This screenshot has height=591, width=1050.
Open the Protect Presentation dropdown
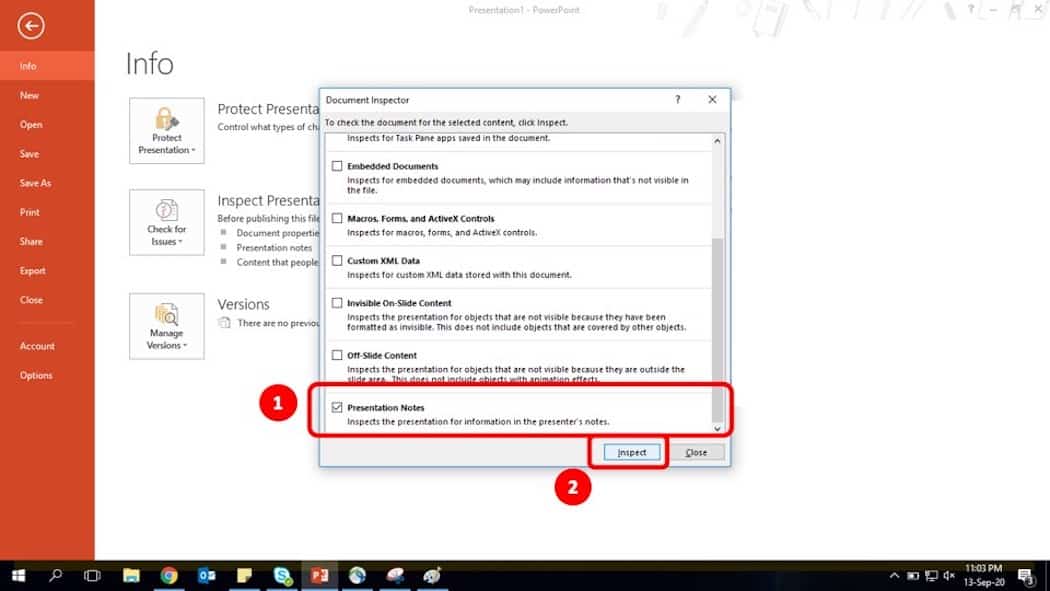(x=166, y=131)
